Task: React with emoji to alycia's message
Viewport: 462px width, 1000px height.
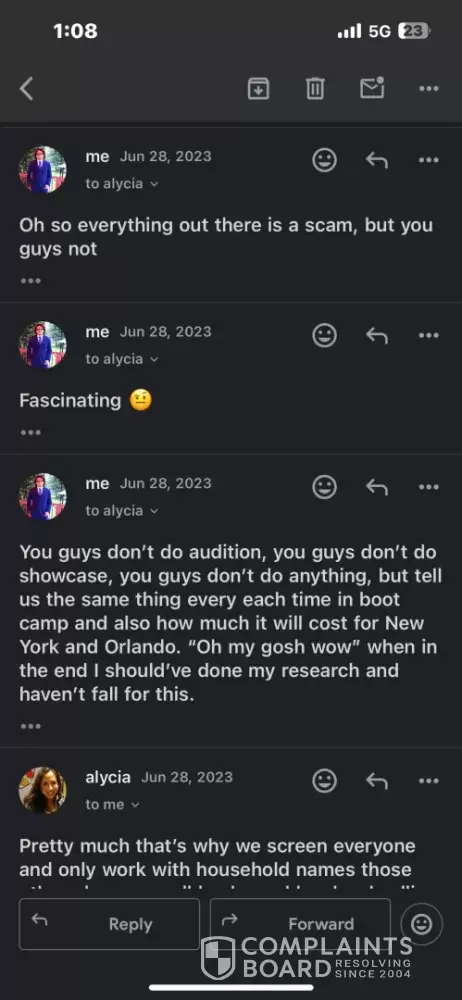Action: click(x=325, y=781)
